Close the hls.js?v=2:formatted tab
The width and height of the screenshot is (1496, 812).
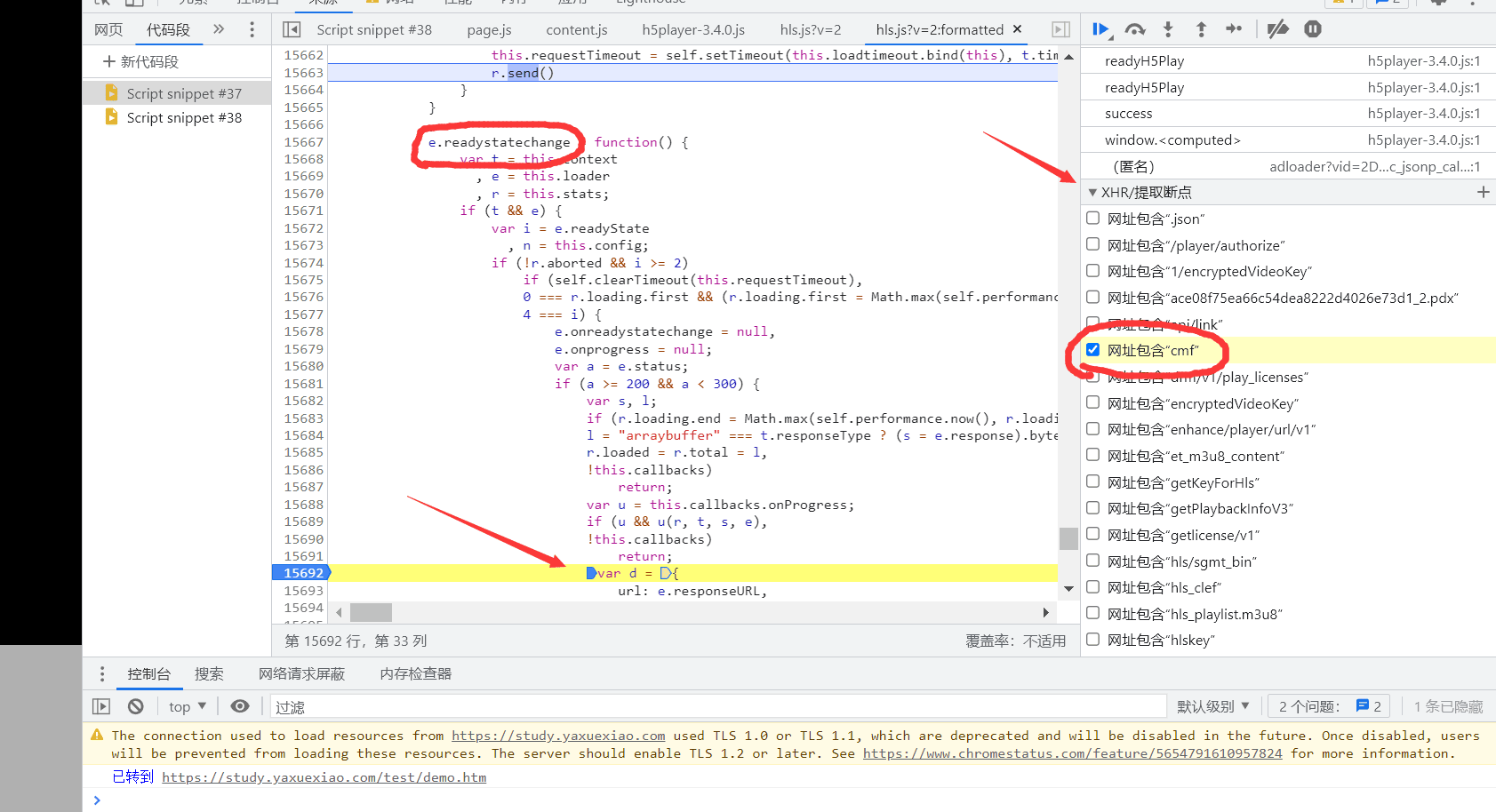[x=1018, y=29]
